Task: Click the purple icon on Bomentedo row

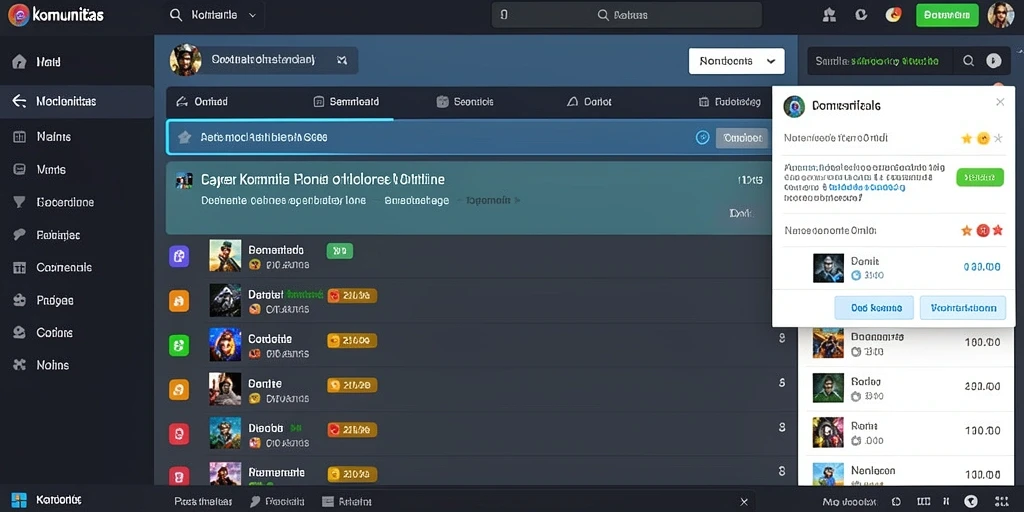Action: 179,256
